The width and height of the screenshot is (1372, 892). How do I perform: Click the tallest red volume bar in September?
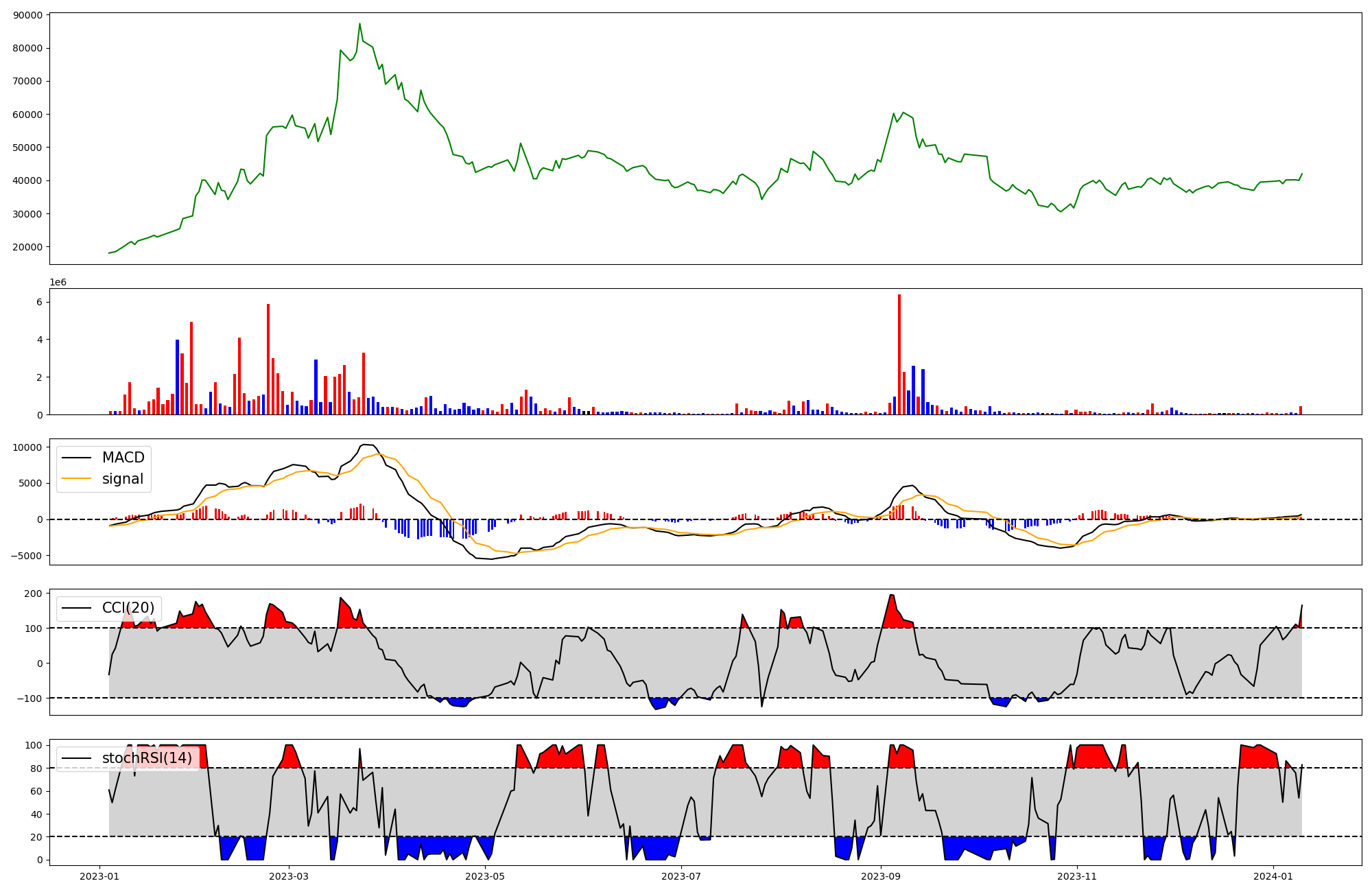899,353
